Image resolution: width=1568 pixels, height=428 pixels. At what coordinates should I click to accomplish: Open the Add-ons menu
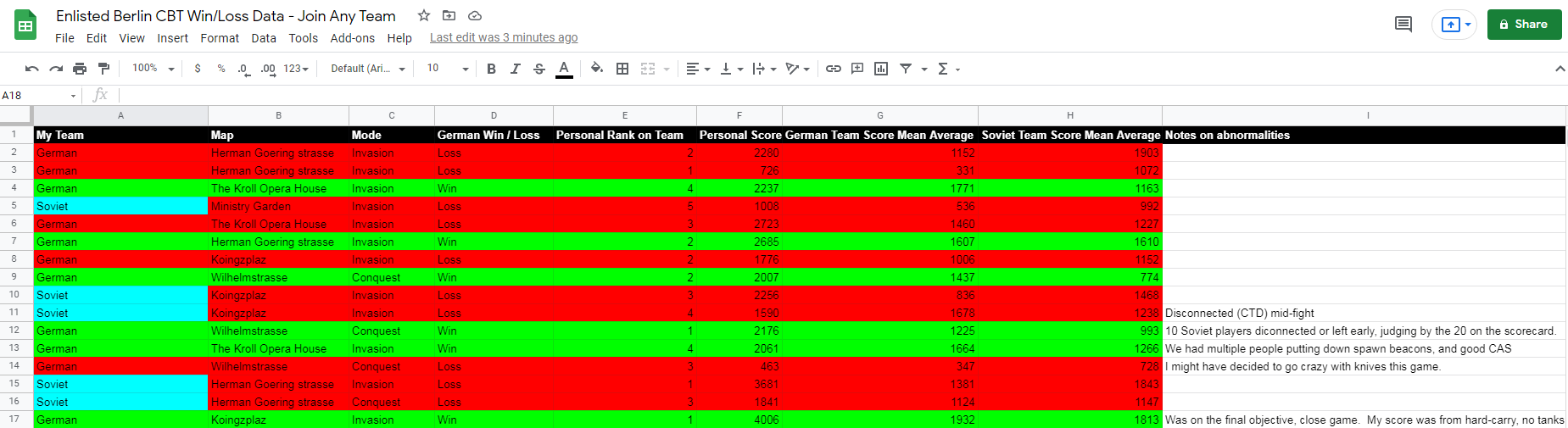[x=352, y=38]
